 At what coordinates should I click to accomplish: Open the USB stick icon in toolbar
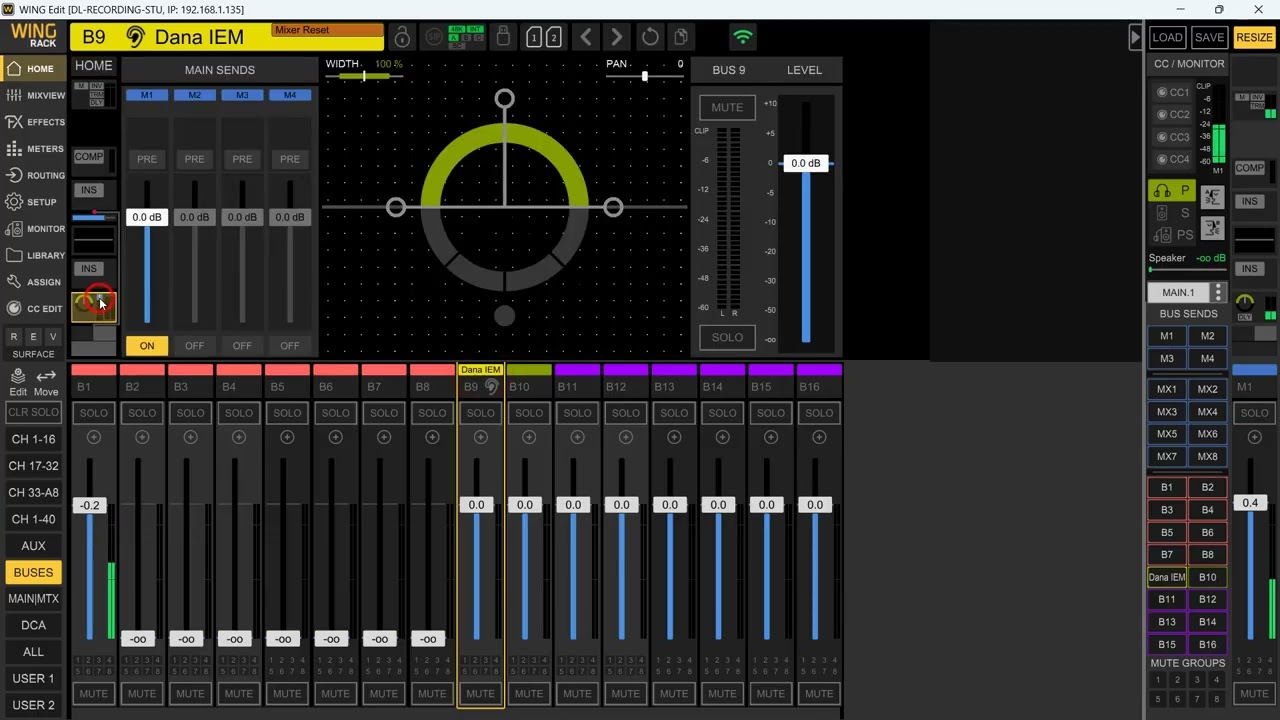click(x=503, y=37)
